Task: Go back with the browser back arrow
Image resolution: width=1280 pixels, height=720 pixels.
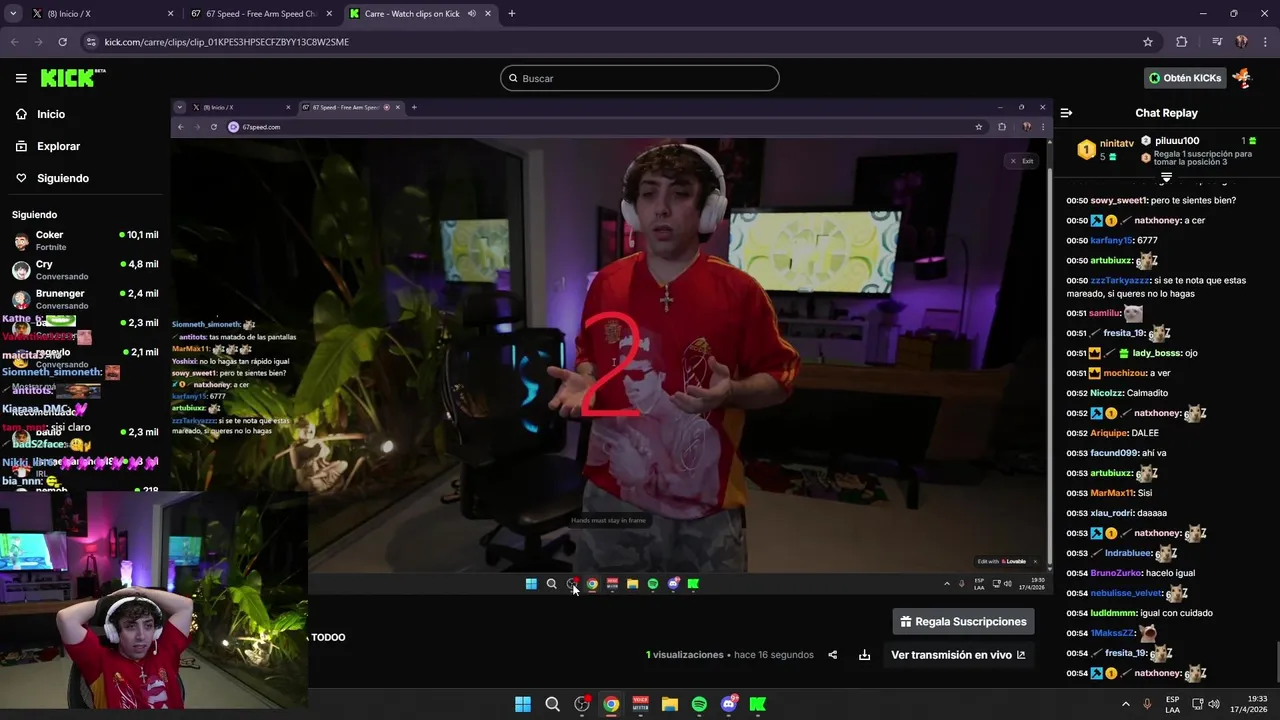Action: [x=15, y=42]
